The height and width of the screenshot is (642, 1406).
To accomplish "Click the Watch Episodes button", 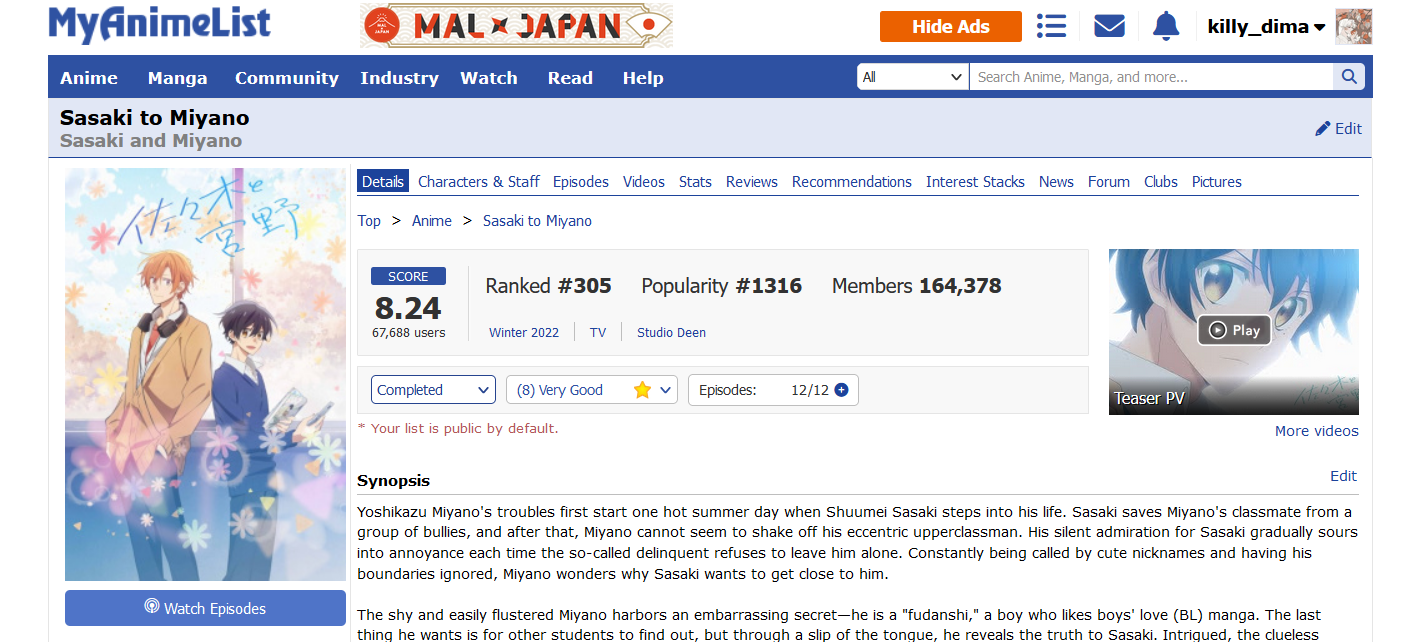I will [205, 608].
